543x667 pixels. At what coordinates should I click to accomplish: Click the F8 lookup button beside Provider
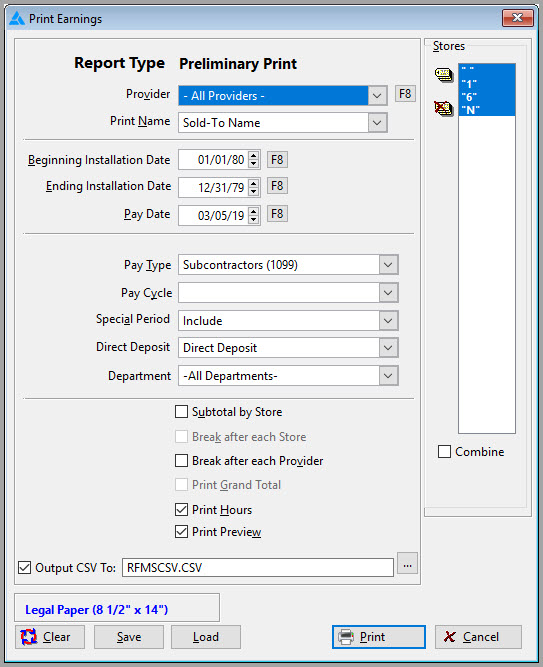click(x=405, y=94)
